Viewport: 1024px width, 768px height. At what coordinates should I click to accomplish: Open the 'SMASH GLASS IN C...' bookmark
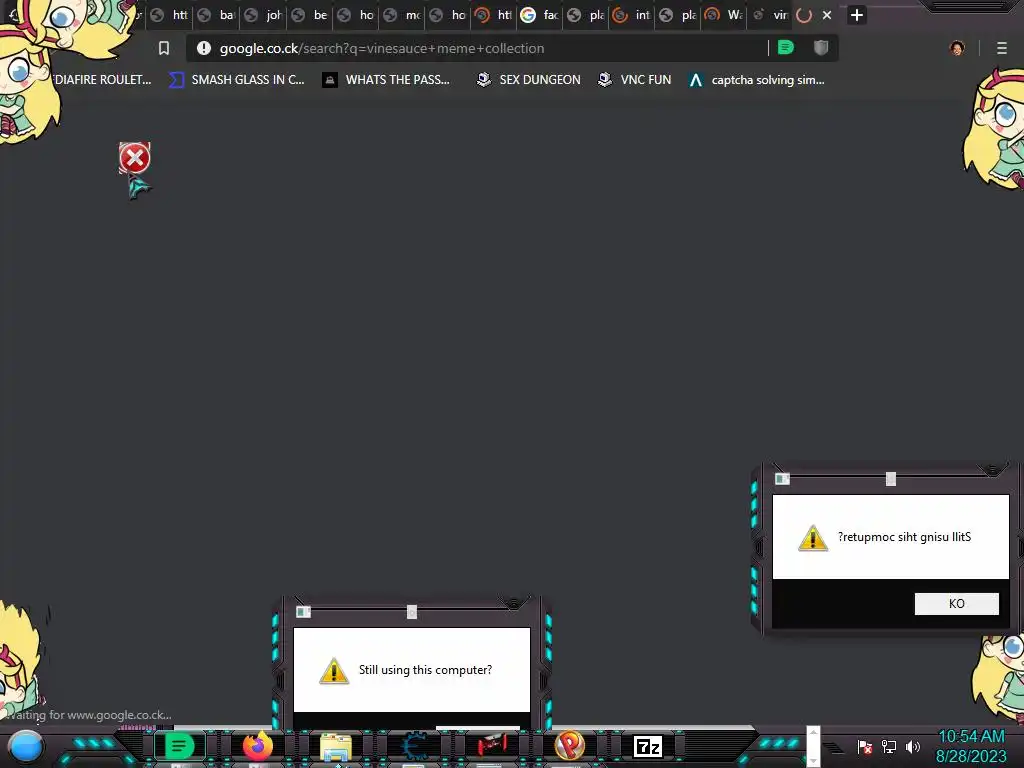pyautogui.click(x=237, y=80)
